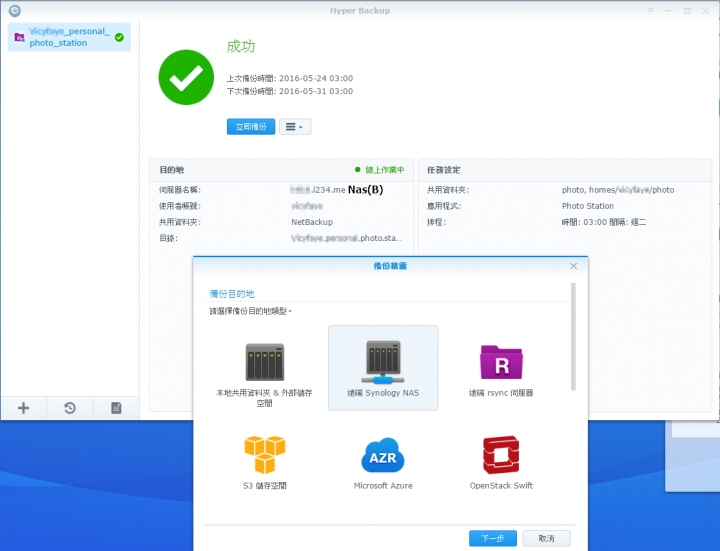Start backup now with the blue button
The height and width of the screenshot is (551, 720).
coord(251,127)
